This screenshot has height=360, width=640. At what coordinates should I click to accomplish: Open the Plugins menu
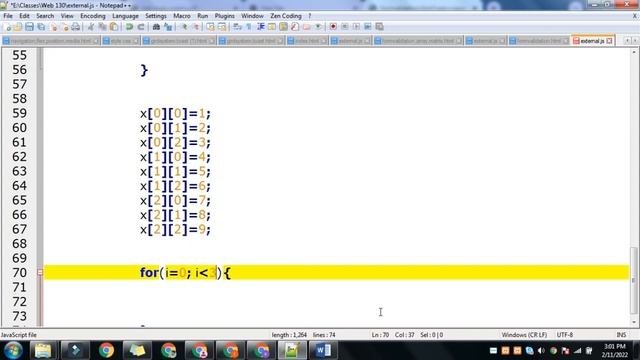tap(224, 16)
